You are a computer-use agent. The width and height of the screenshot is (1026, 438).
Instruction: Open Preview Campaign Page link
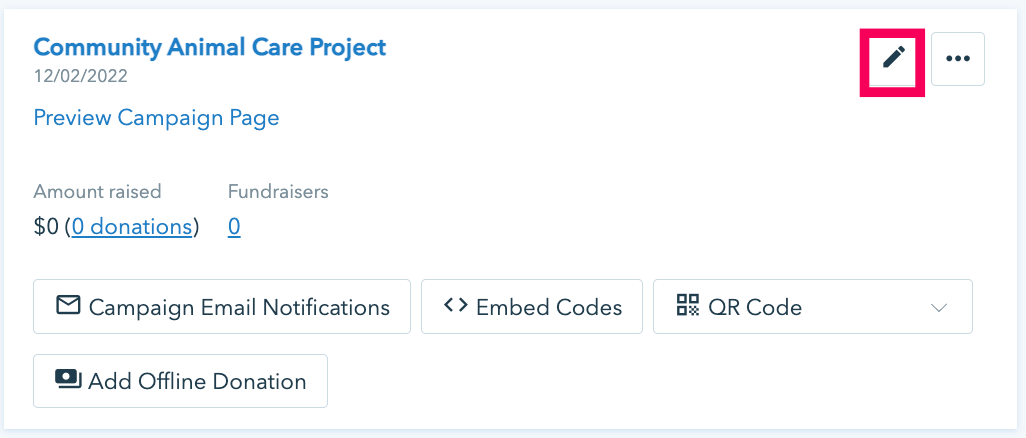click(156, 118)
